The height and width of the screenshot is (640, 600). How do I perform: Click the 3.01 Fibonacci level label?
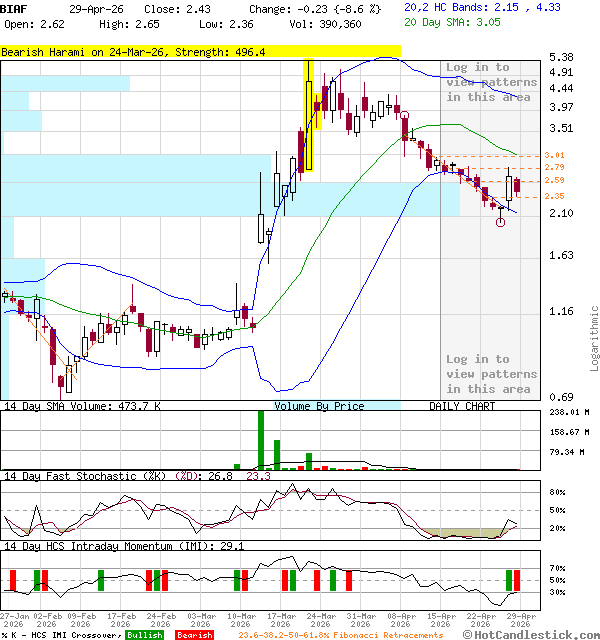(556, 155)
